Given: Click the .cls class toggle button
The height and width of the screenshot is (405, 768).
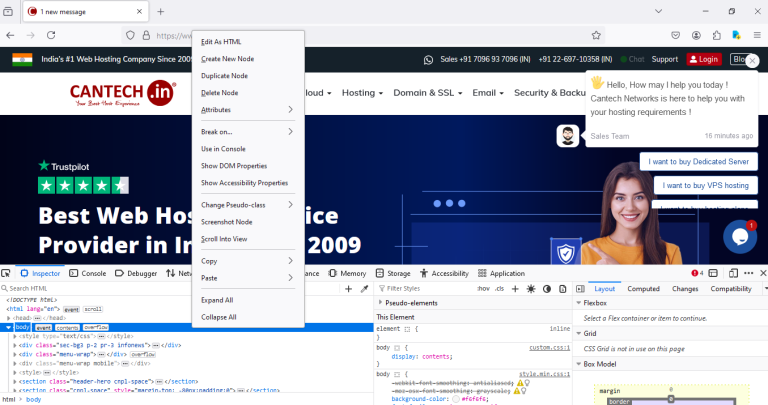Looking at the screenshot, I should coord(499,288).
